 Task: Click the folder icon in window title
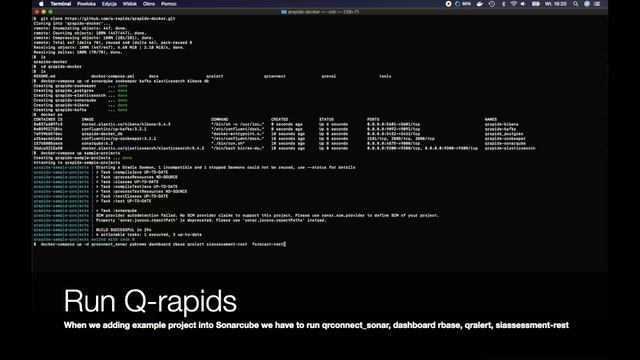pyautogui.click(x=284, y=12)
